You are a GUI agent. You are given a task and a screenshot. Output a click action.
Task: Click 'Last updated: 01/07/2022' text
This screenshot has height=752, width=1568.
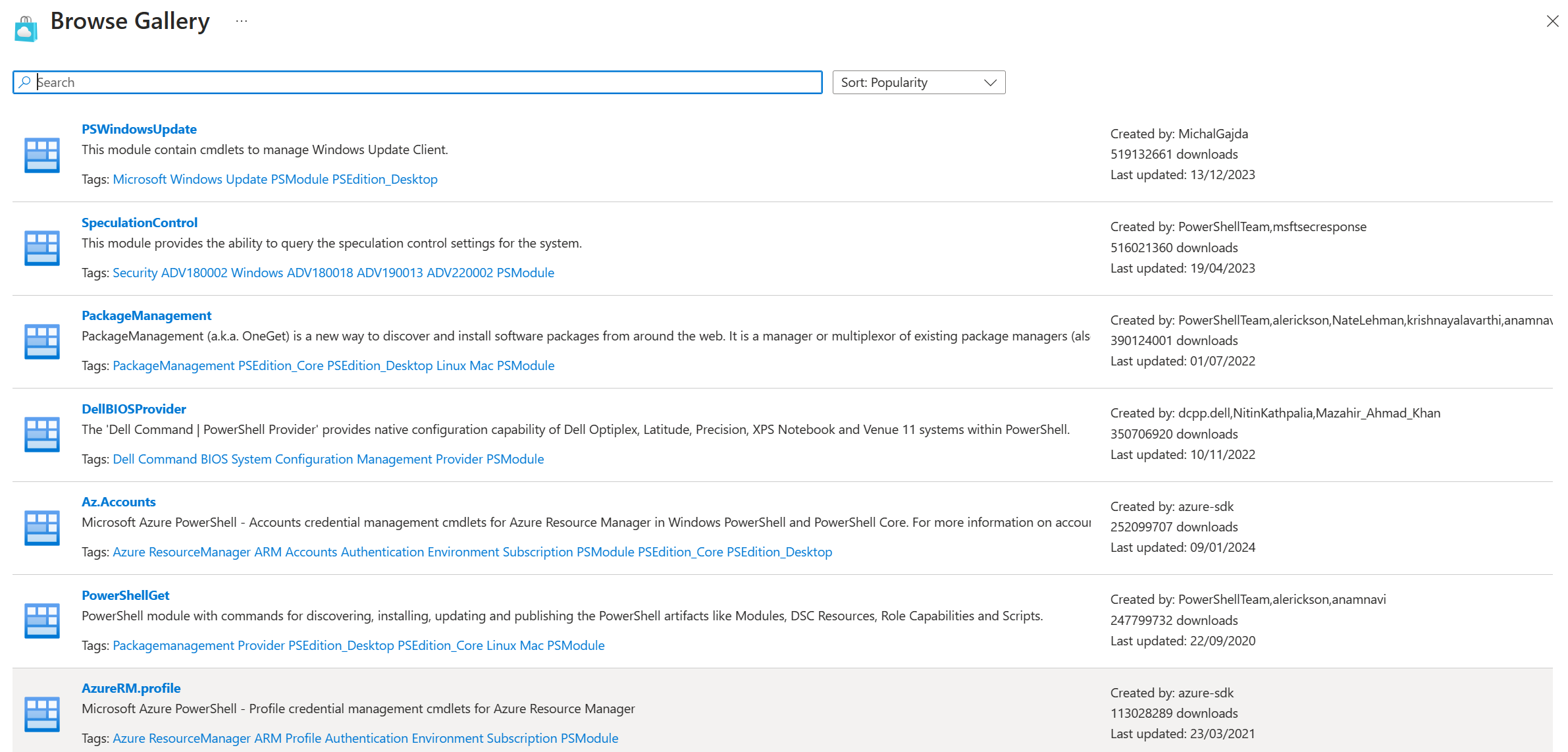[1183, 361]
